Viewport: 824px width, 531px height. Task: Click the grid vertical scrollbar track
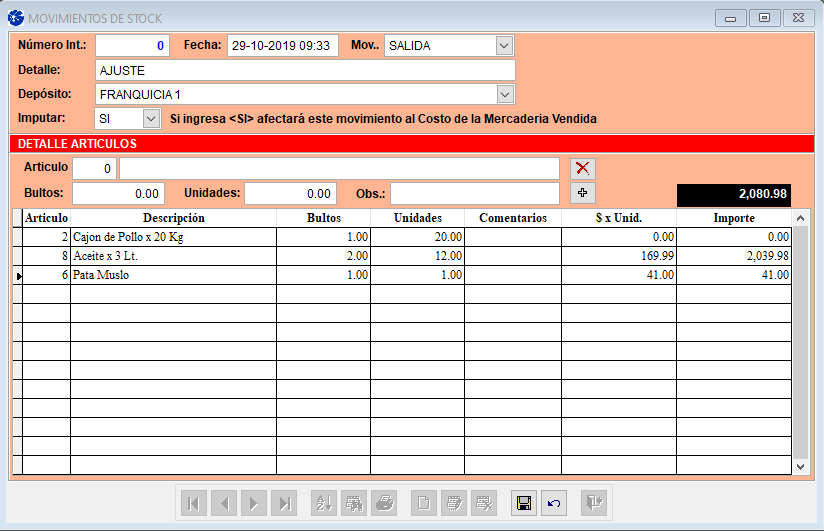tap(800, 342)
